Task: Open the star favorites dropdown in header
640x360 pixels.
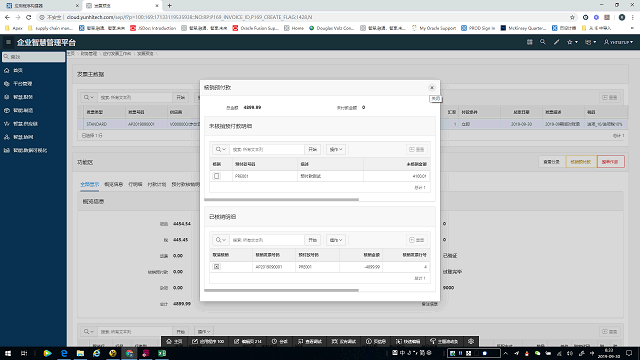Action: [572, 42]
